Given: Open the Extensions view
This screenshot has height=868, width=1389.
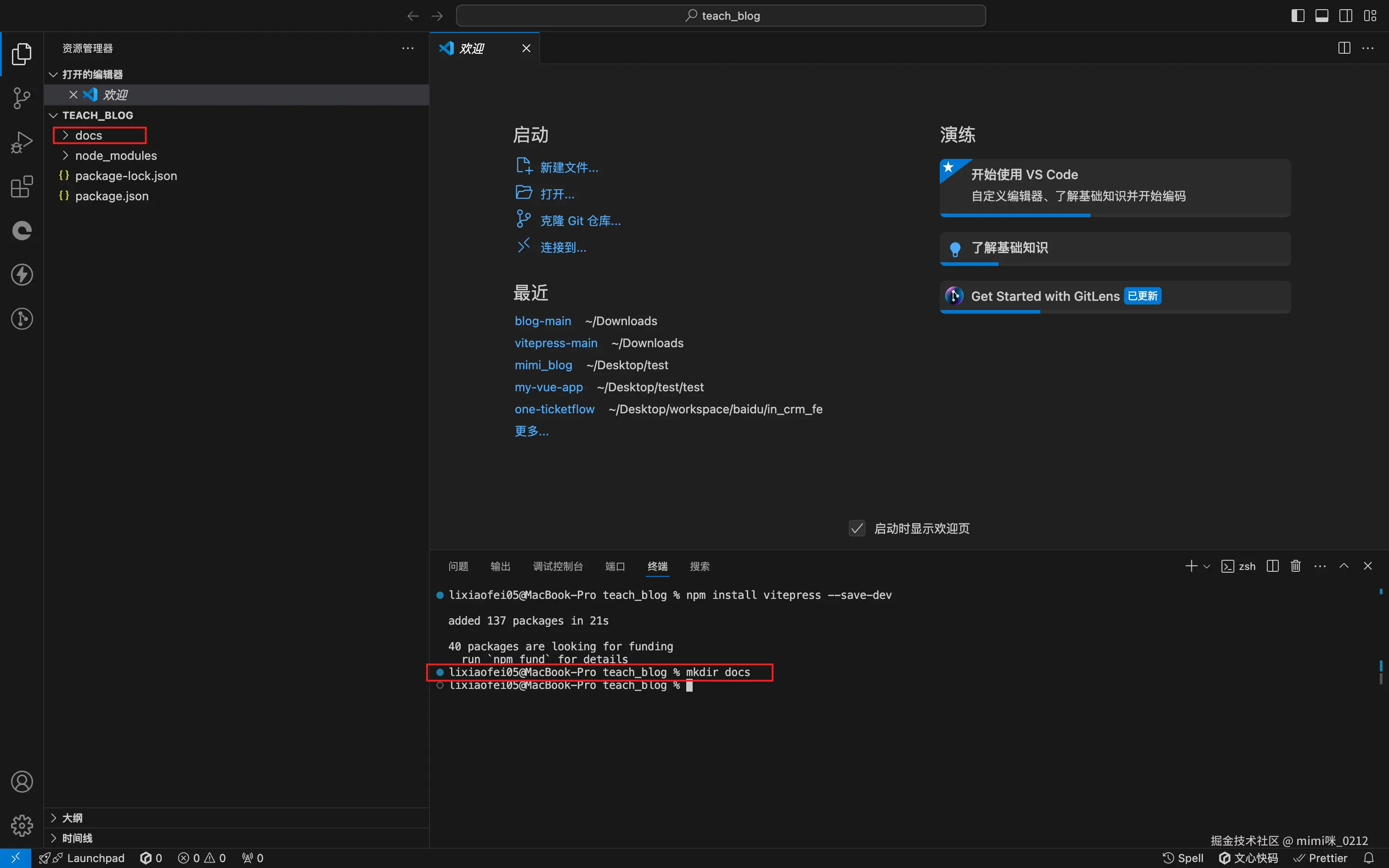Looking at the screenshot, I should [x=22, y=186].
